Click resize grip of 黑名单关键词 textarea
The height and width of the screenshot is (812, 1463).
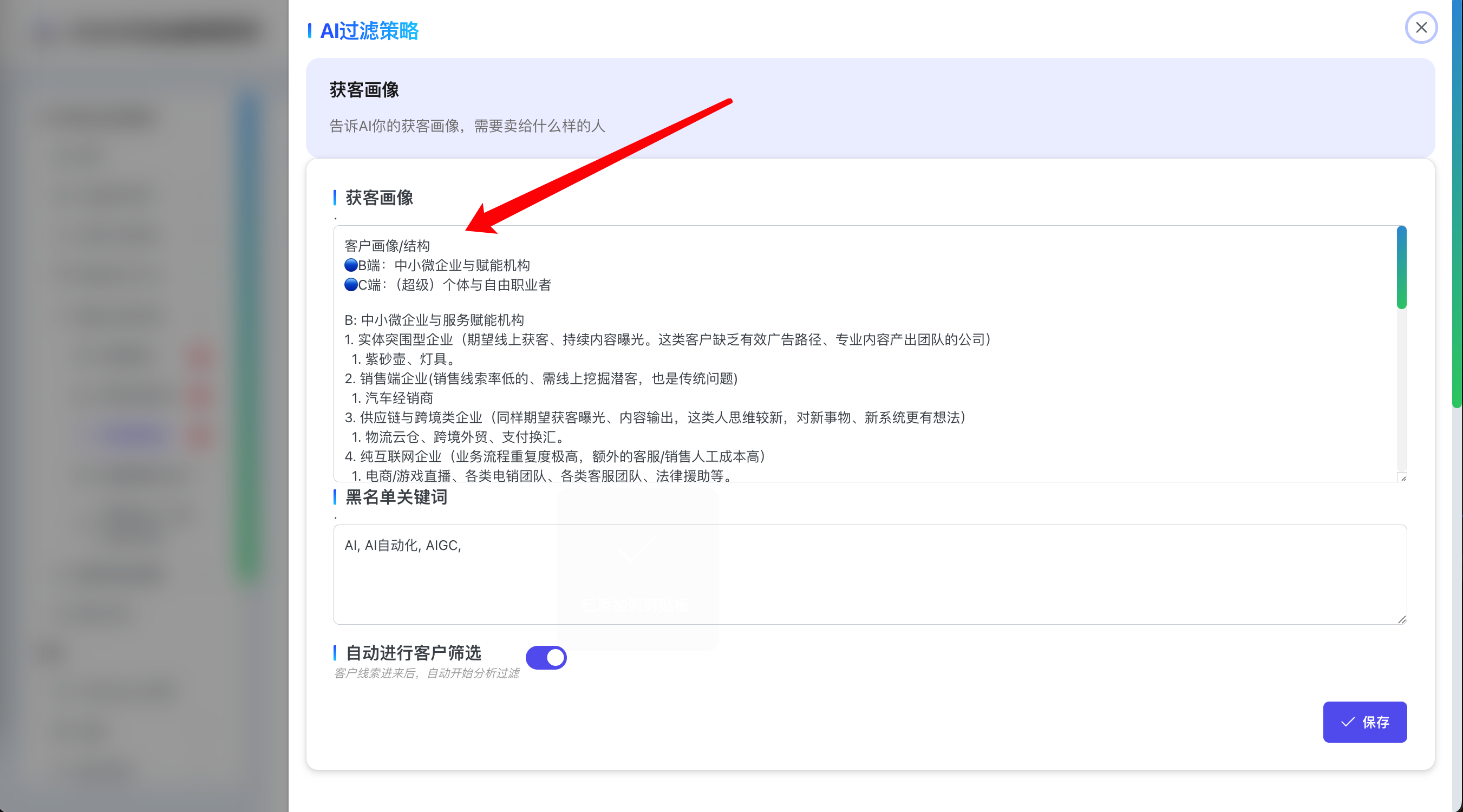tap(1402, 619)
